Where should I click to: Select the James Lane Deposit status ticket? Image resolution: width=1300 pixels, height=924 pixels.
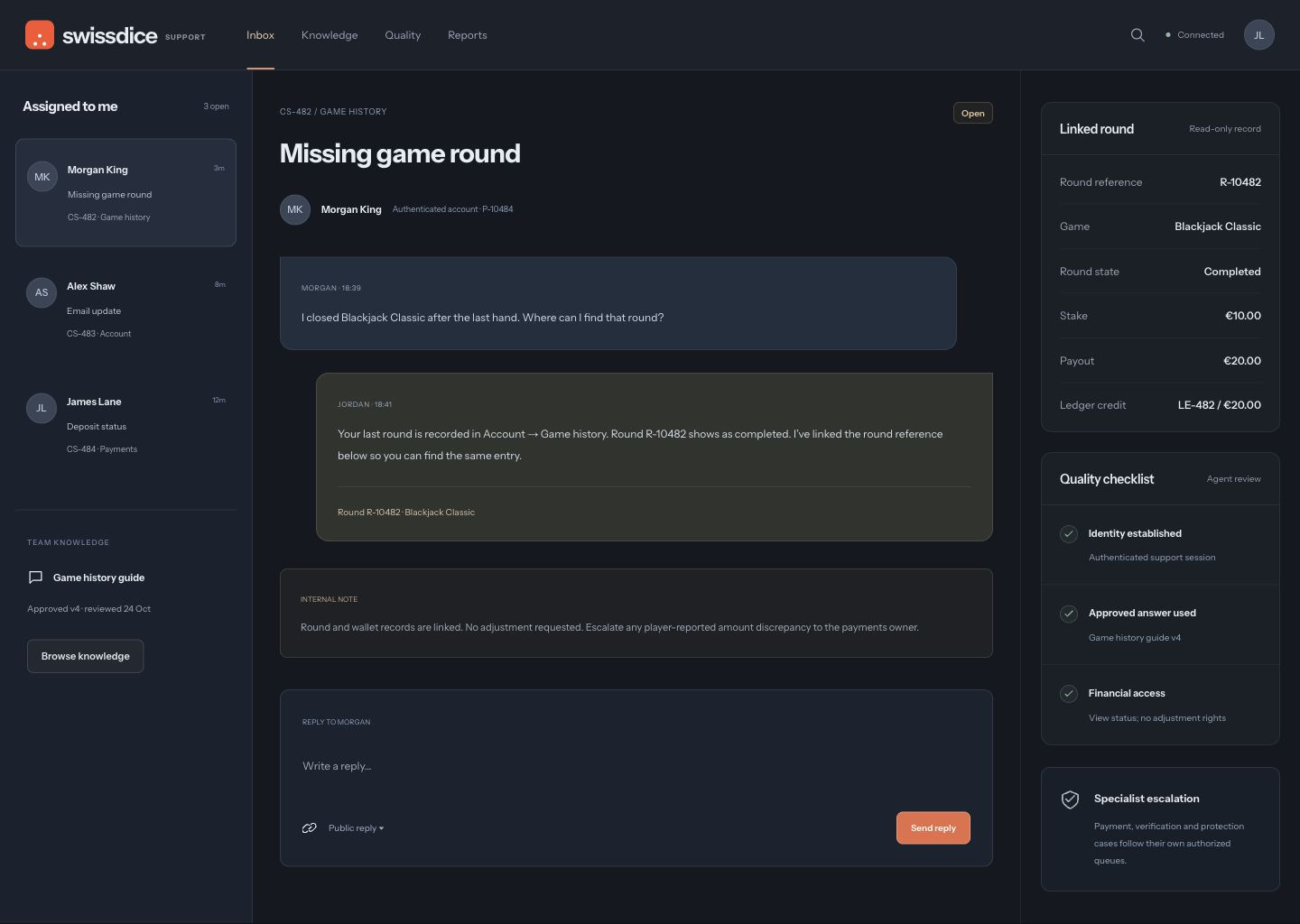125,424
